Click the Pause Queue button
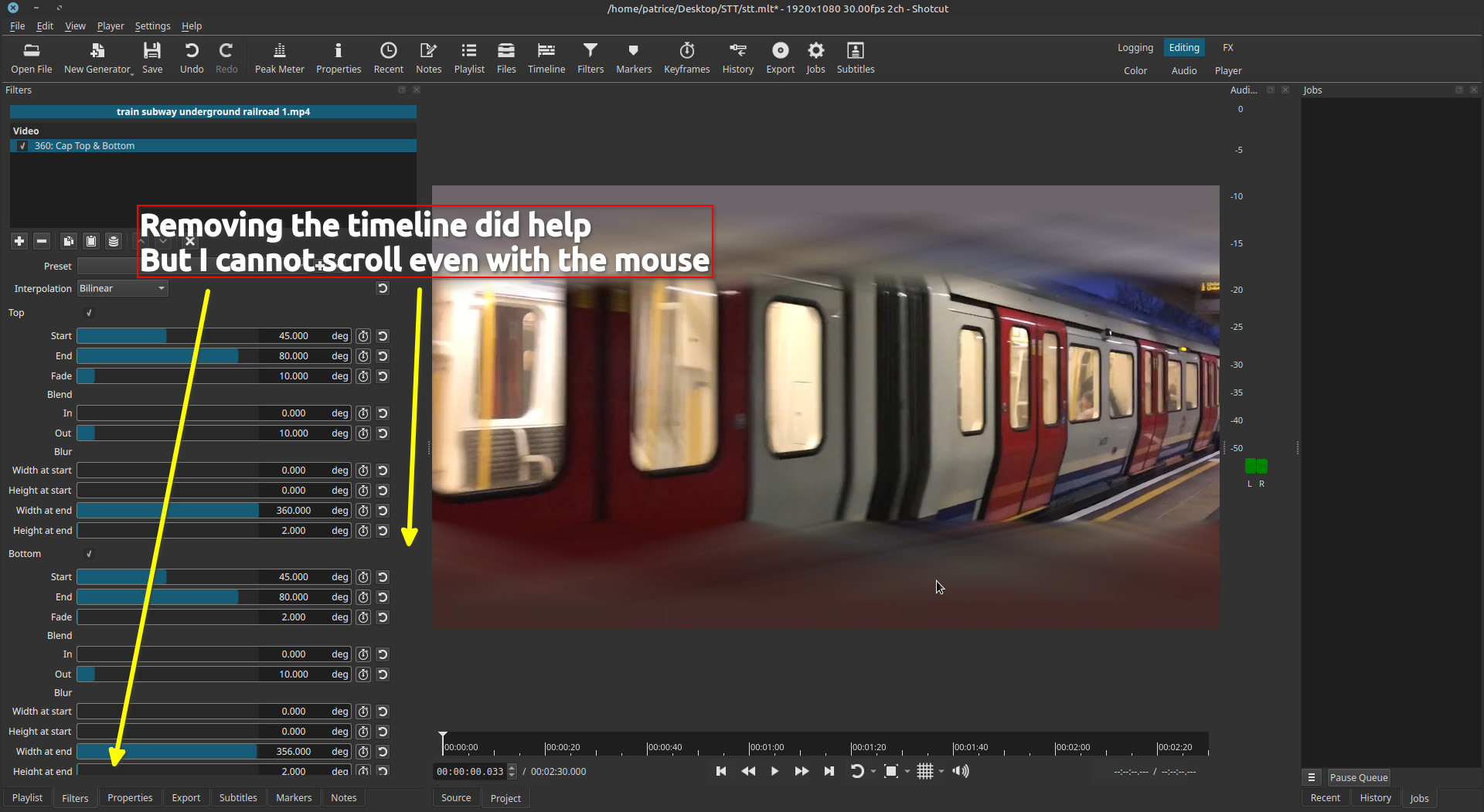1484x812 pixels. point(1358,777)
